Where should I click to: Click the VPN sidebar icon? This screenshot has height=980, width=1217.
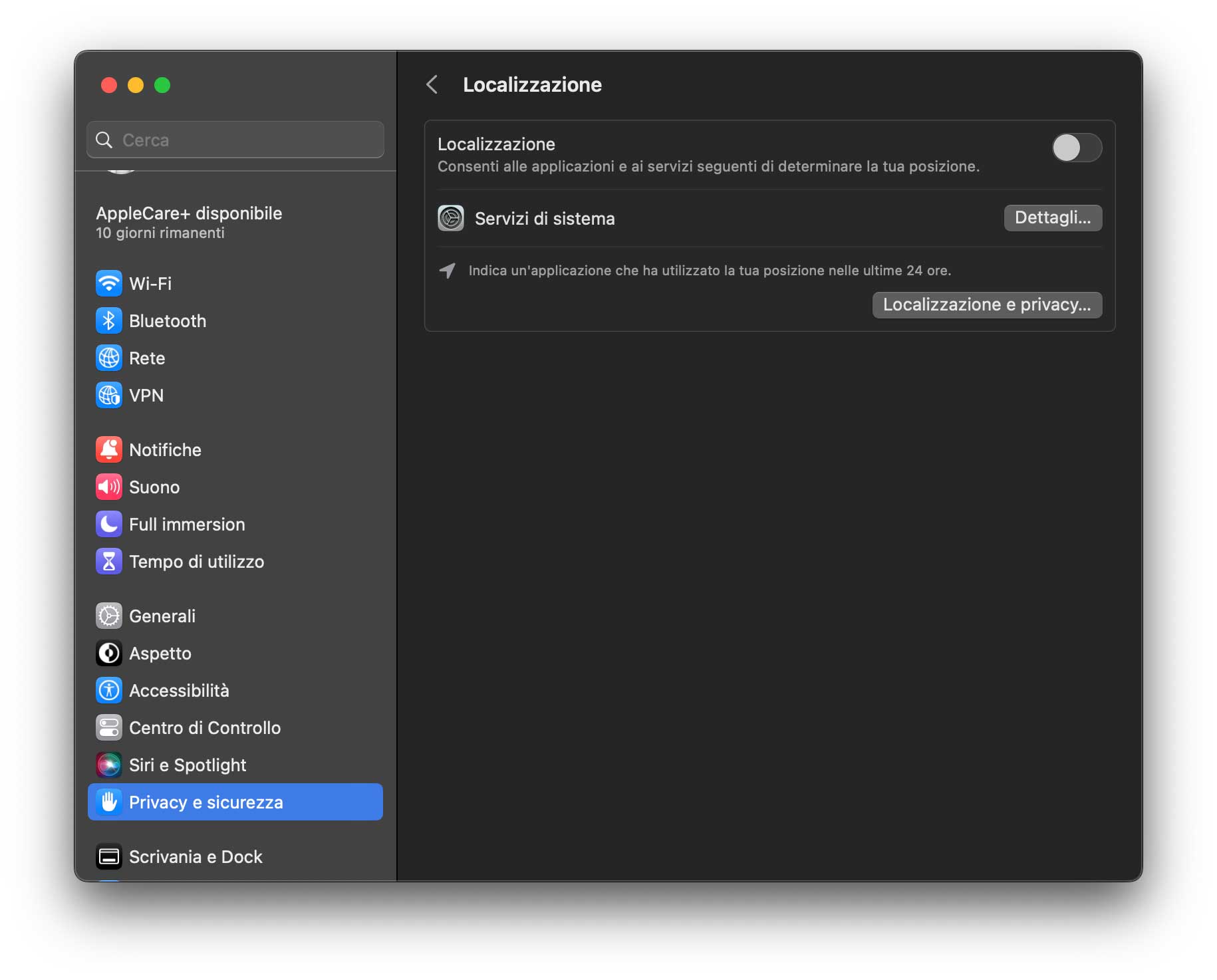[109, 395]
